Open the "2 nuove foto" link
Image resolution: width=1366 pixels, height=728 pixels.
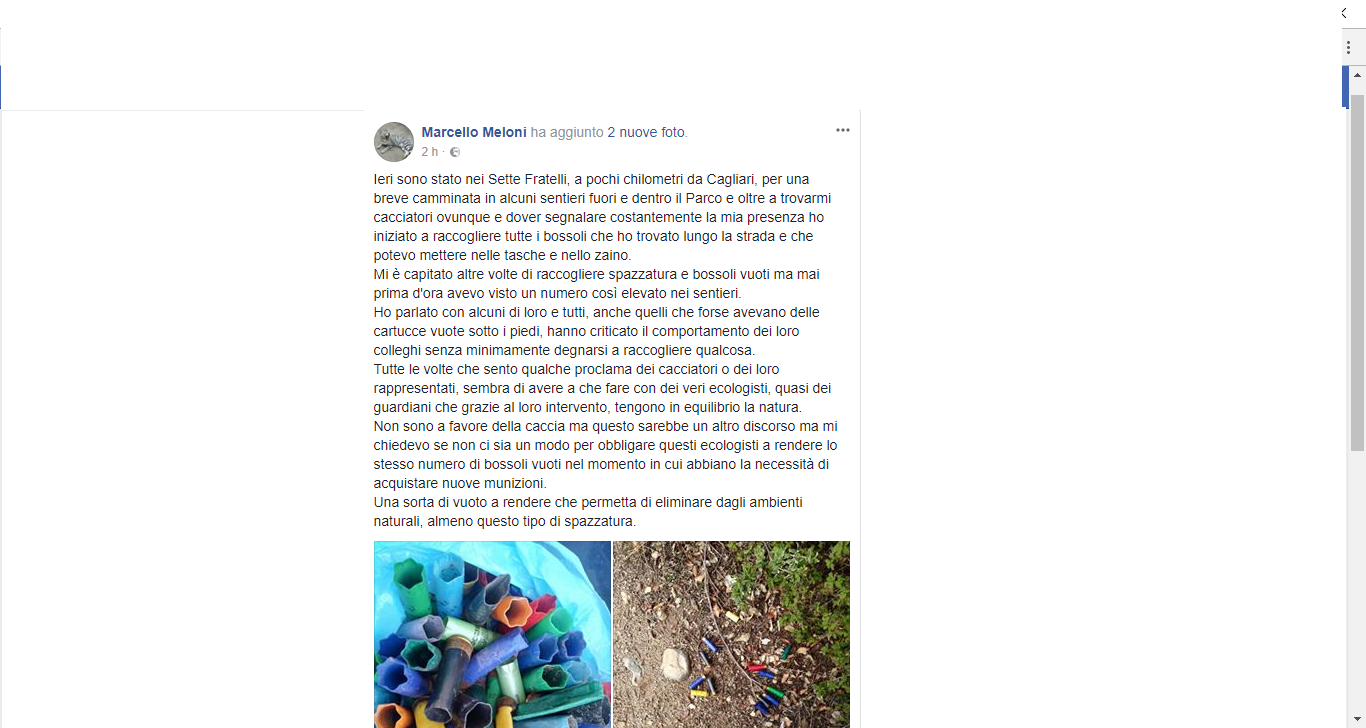647,132
